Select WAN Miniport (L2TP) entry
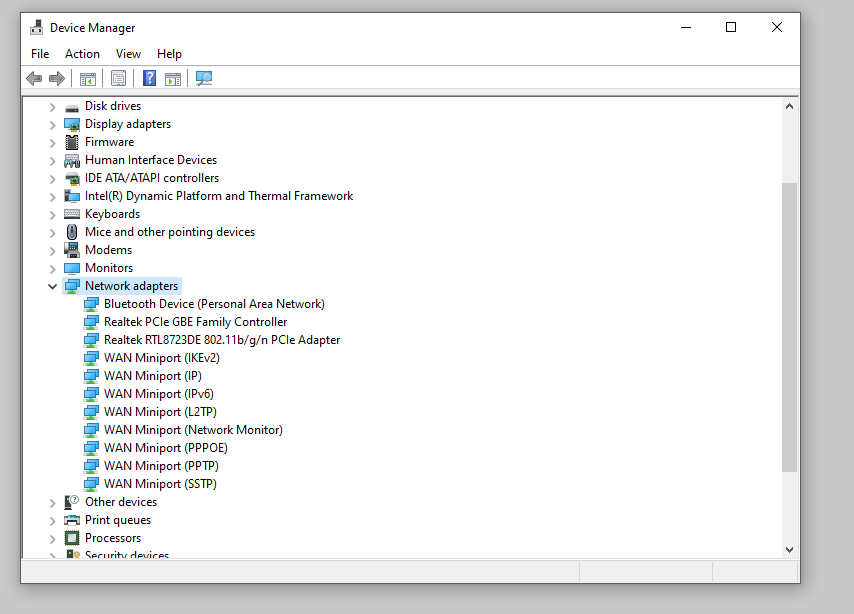 pyautogui.click(x=160, y=412)
